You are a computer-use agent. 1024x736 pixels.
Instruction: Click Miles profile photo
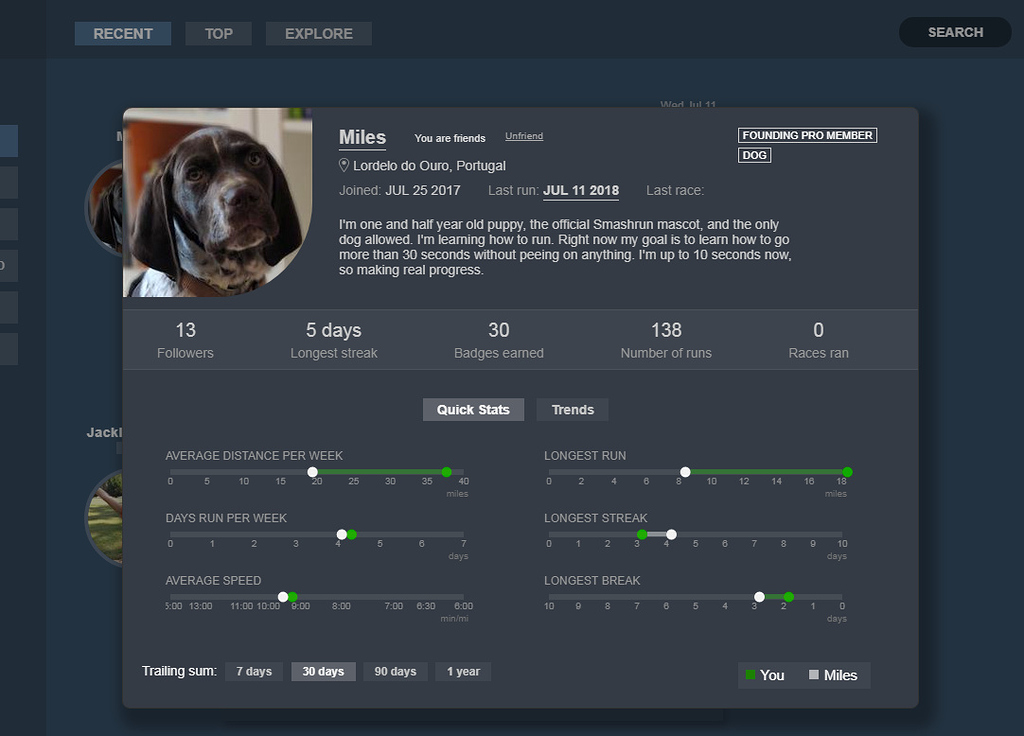click(218, 201)
